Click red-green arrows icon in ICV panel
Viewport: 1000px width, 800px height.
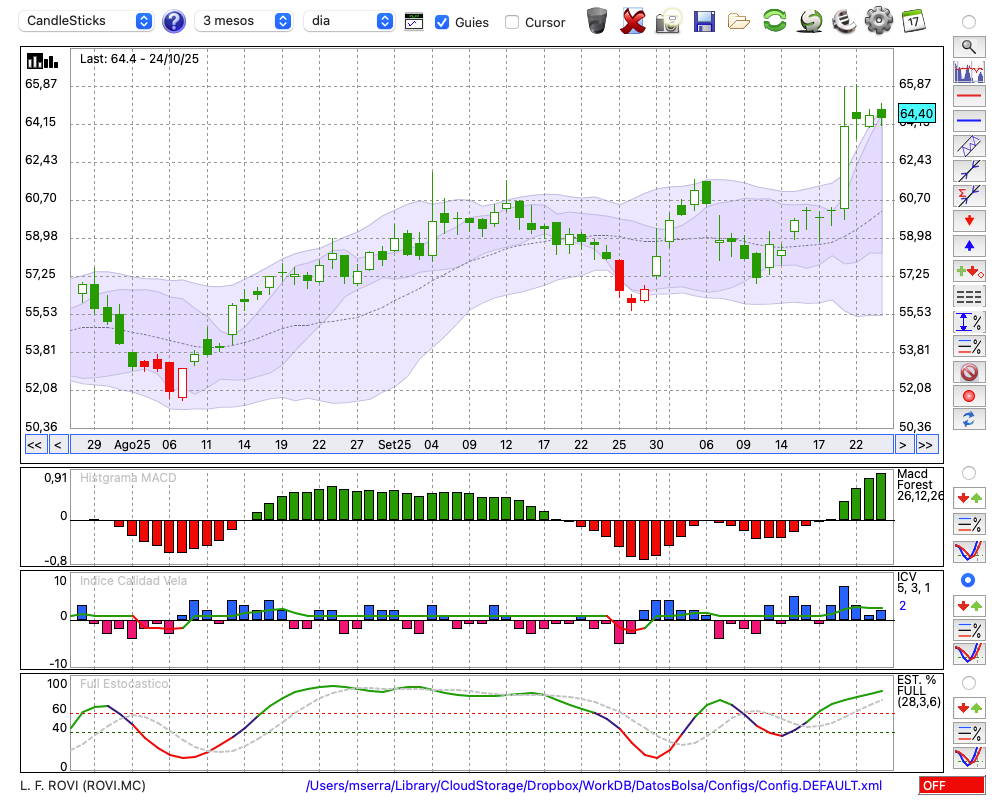(969, 606)
